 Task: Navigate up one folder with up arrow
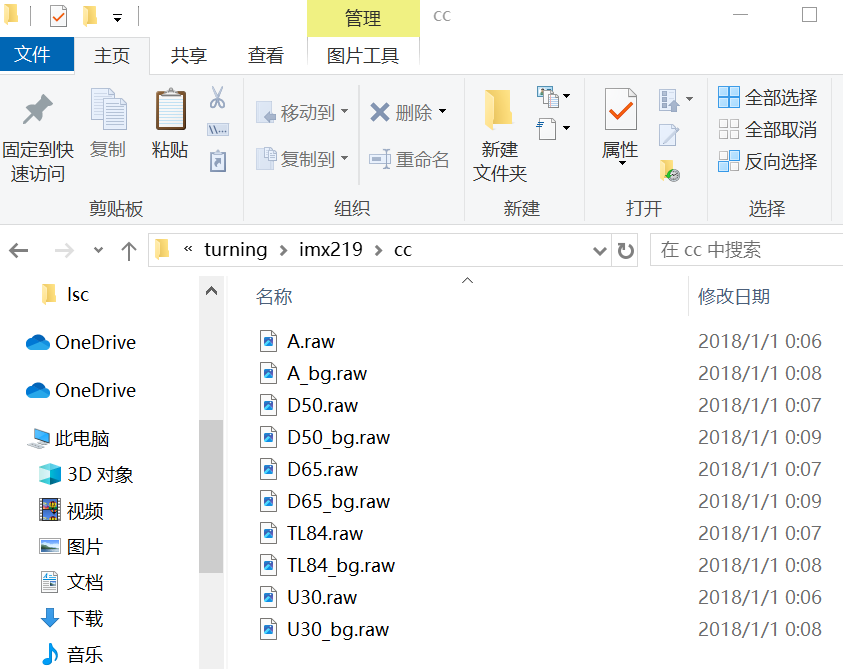point(128,250)
